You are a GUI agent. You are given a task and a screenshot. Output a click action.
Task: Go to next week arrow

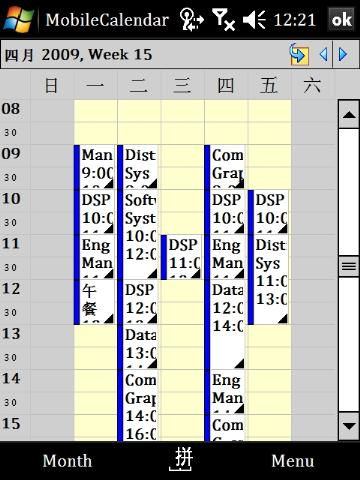tap(343, 54)
